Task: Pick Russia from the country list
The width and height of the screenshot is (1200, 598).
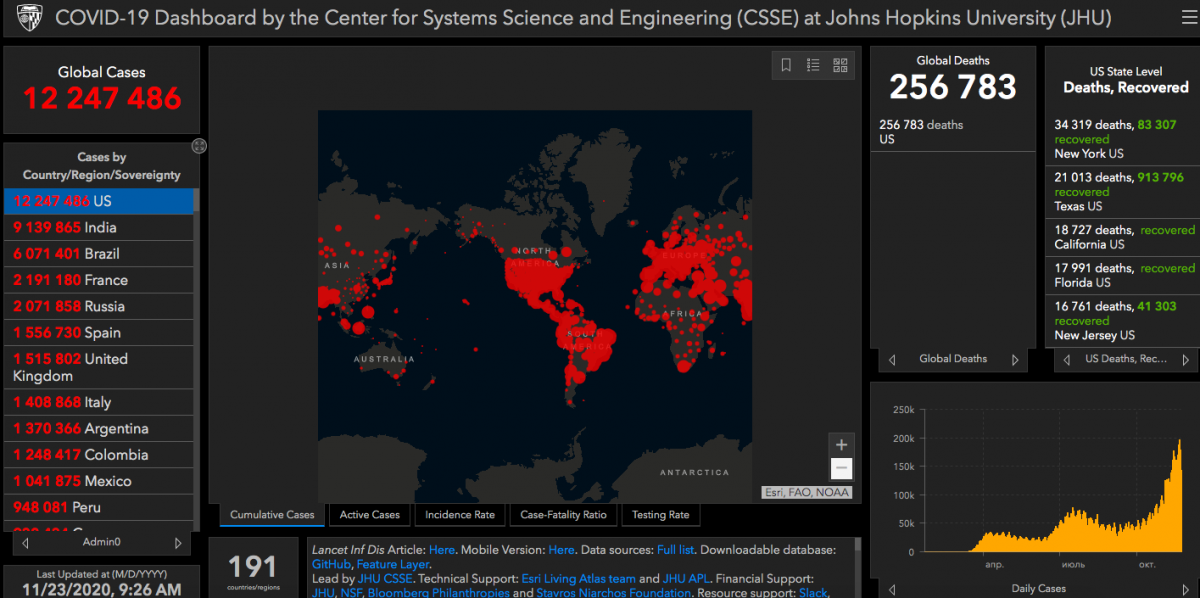Action: tap(98, 306)
